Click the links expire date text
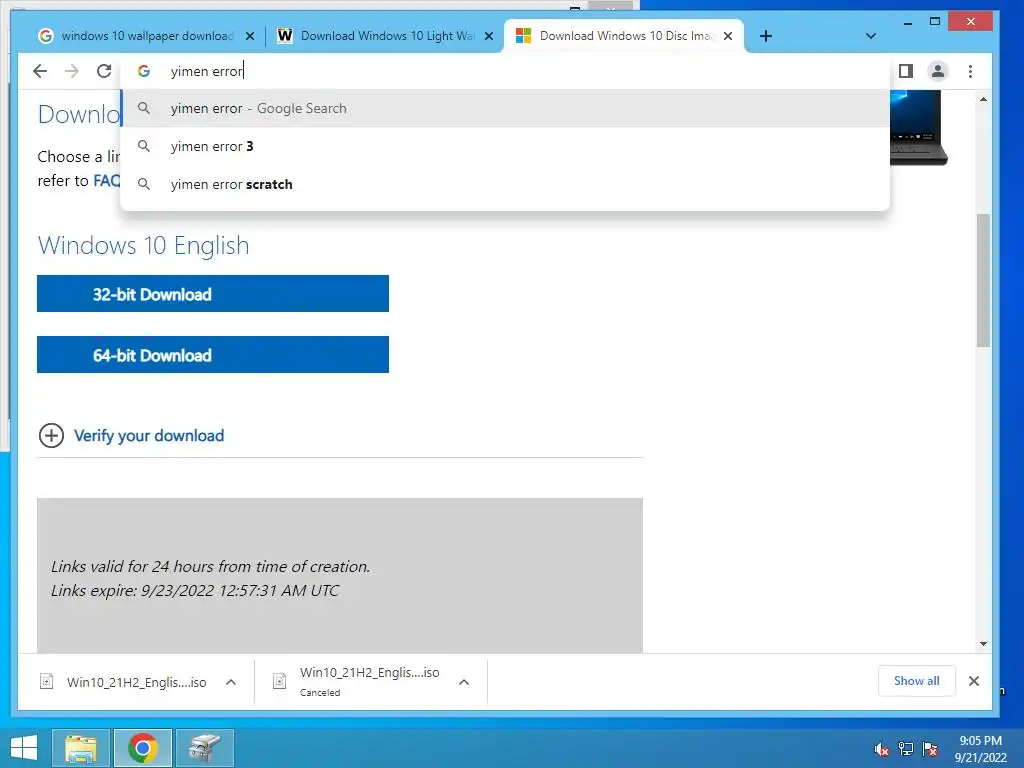 point(195,590)
